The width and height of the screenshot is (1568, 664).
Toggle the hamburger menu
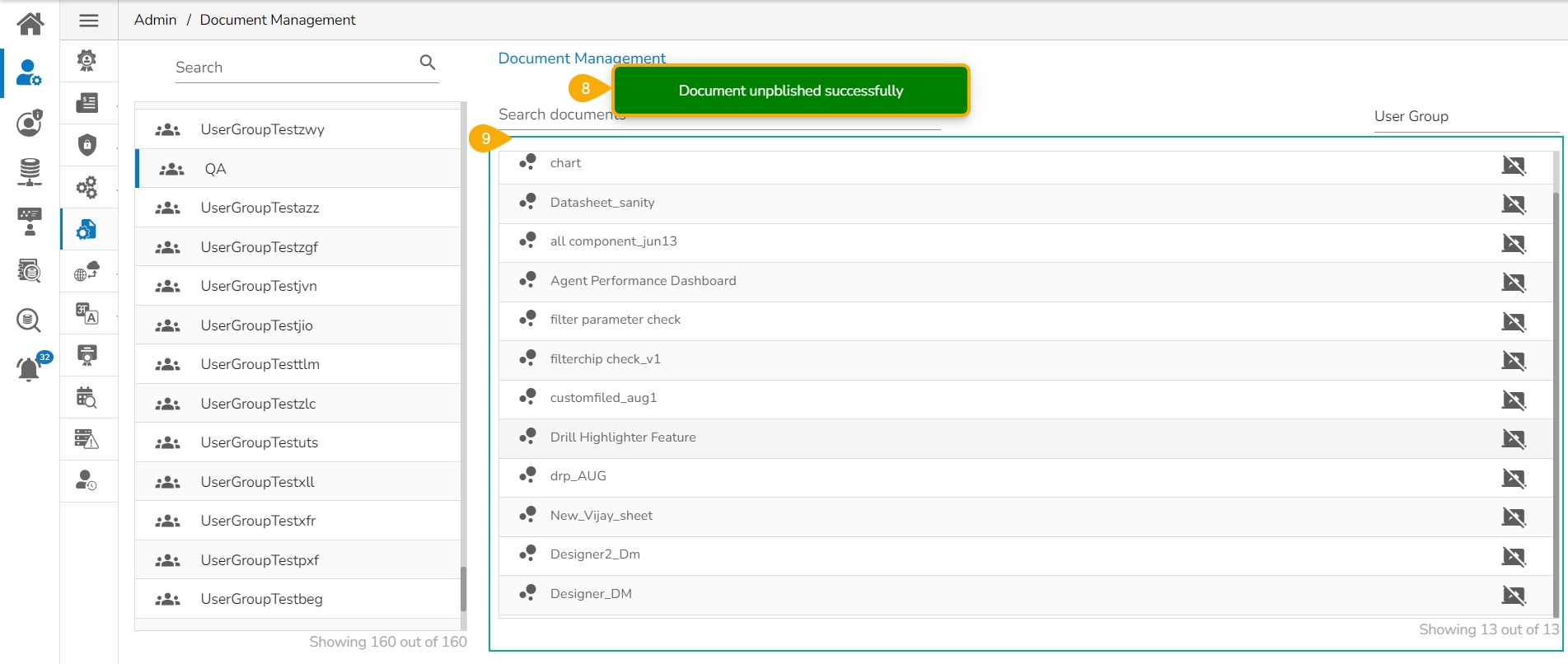(89, 21)
